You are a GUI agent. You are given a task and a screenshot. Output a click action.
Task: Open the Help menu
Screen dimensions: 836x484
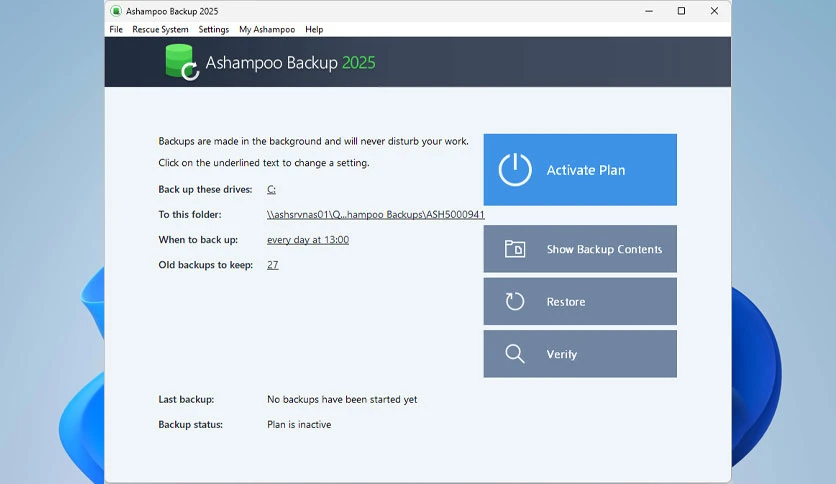coord(314,29)
